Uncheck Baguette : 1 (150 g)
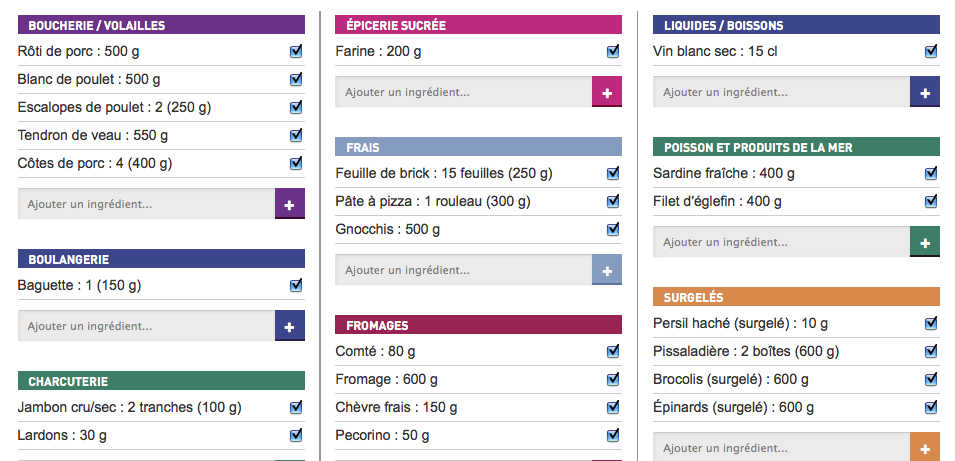Viewport: 955px width, 461px height. click(296, 285)
